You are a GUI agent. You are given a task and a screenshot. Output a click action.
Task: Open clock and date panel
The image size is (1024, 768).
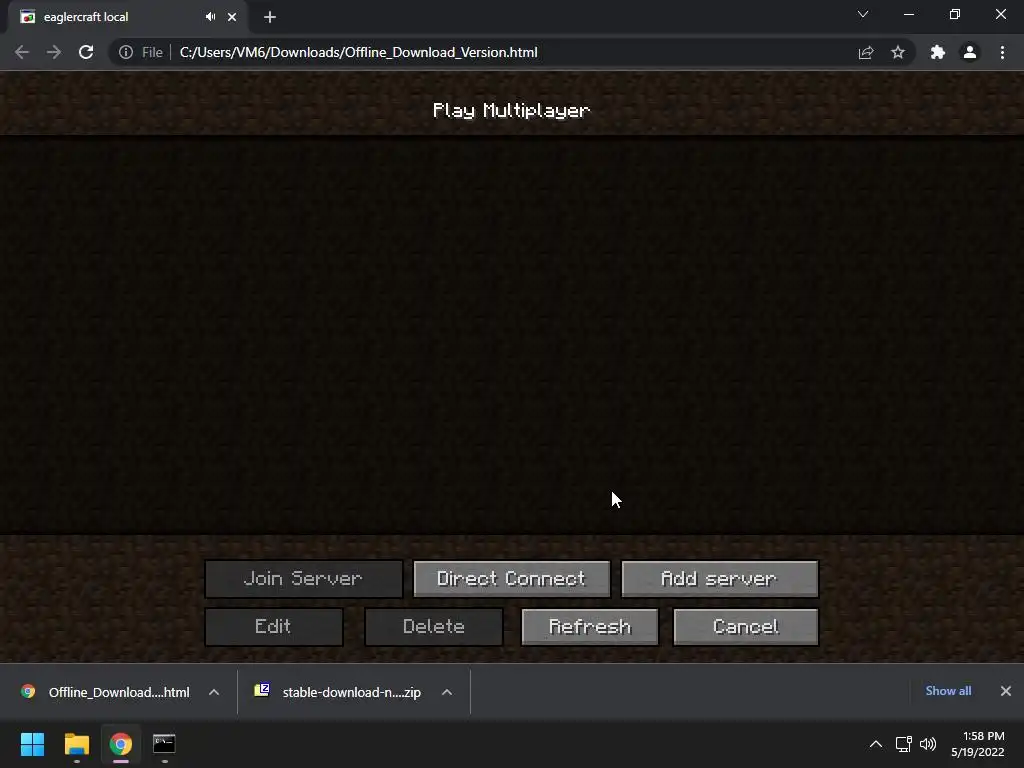(x=978, y=744)
